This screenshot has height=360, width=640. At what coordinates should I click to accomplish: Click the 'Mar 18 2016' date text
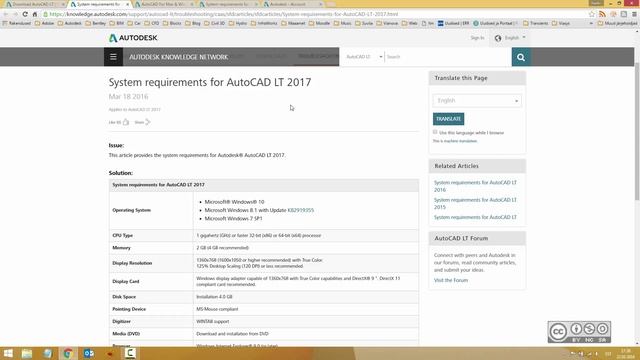tap(128, 97)
